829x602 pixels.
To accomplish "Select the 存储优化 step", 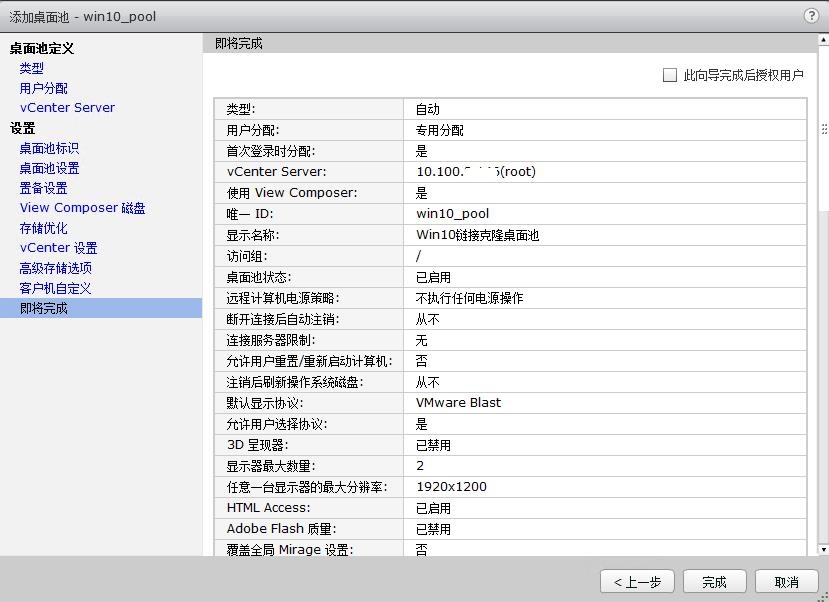I will 45,228.
